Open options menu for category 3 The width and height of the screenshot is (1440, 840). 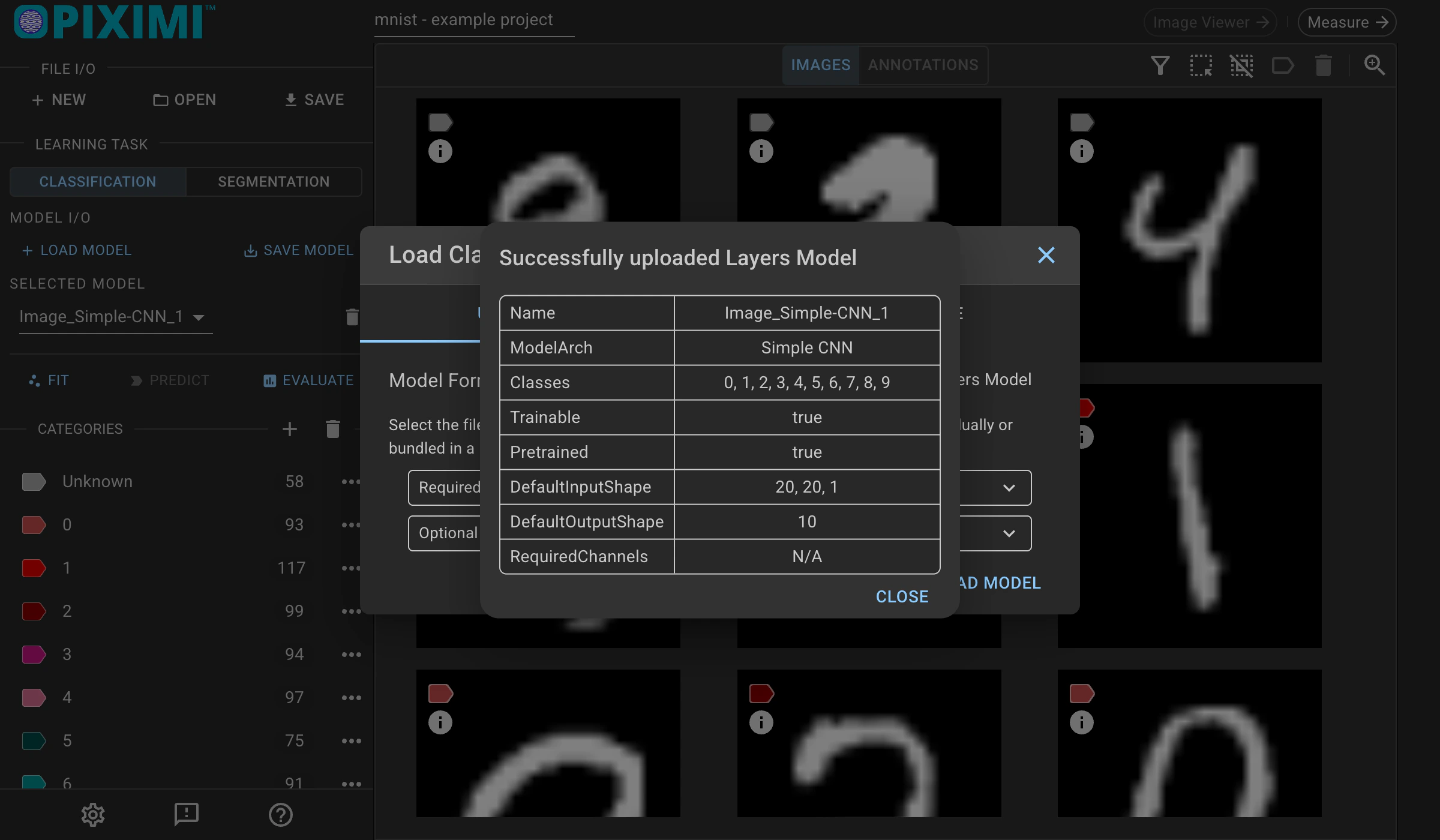[x=351, y=654]
